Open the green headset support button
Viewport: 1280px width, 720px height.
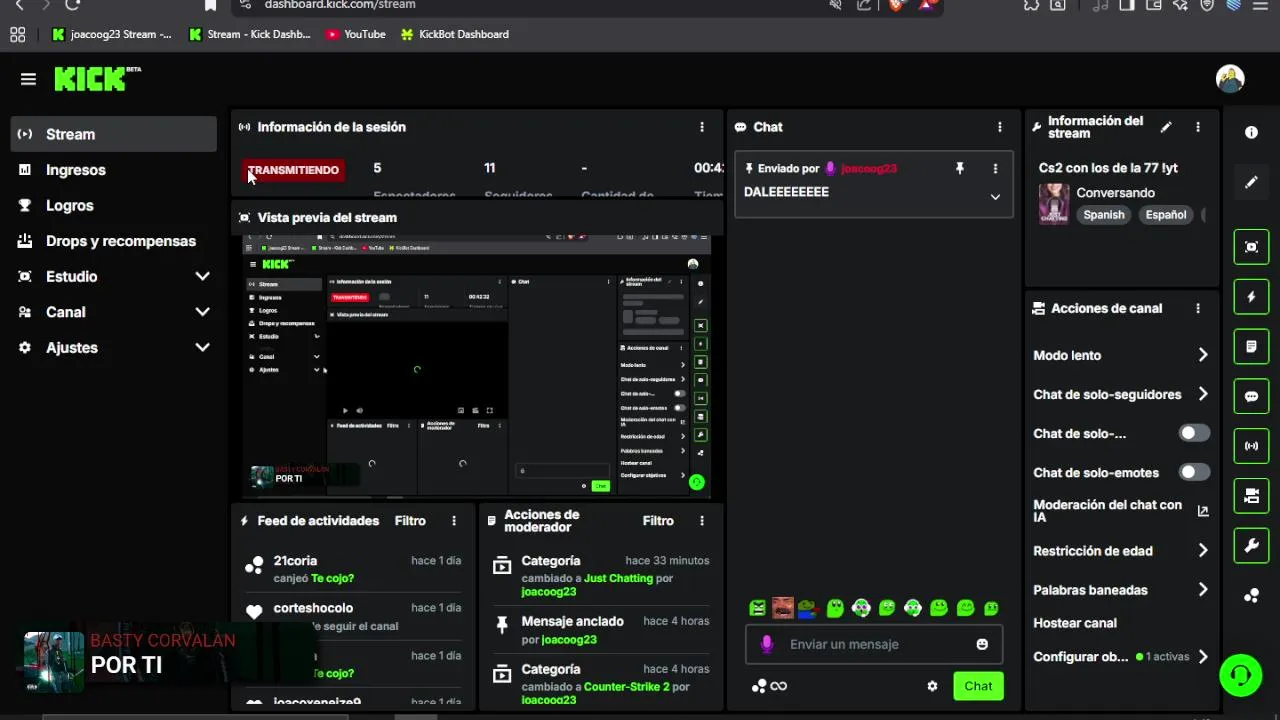1241,675
